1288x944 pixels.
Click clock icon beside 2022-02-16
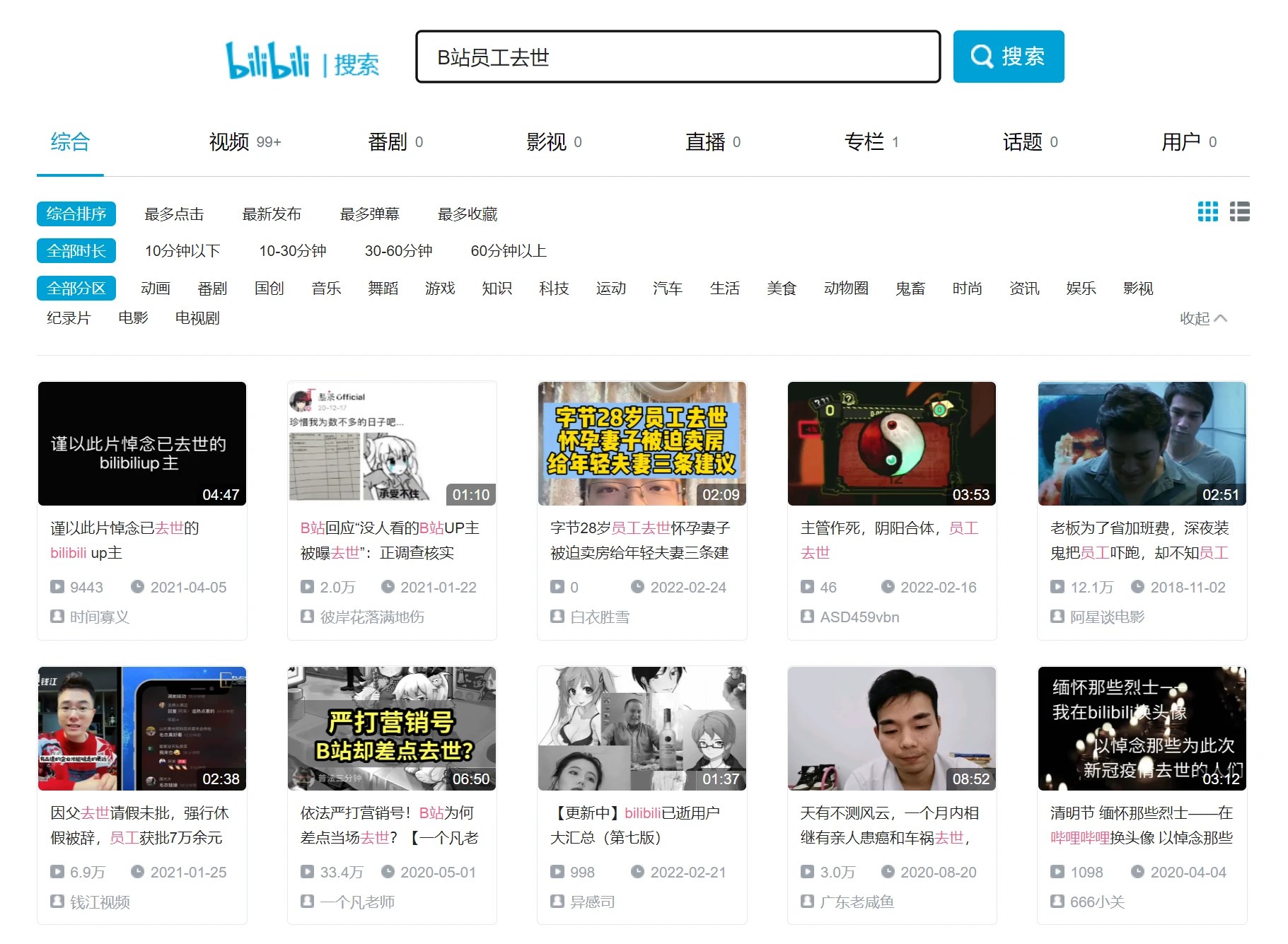pos(888,586)
